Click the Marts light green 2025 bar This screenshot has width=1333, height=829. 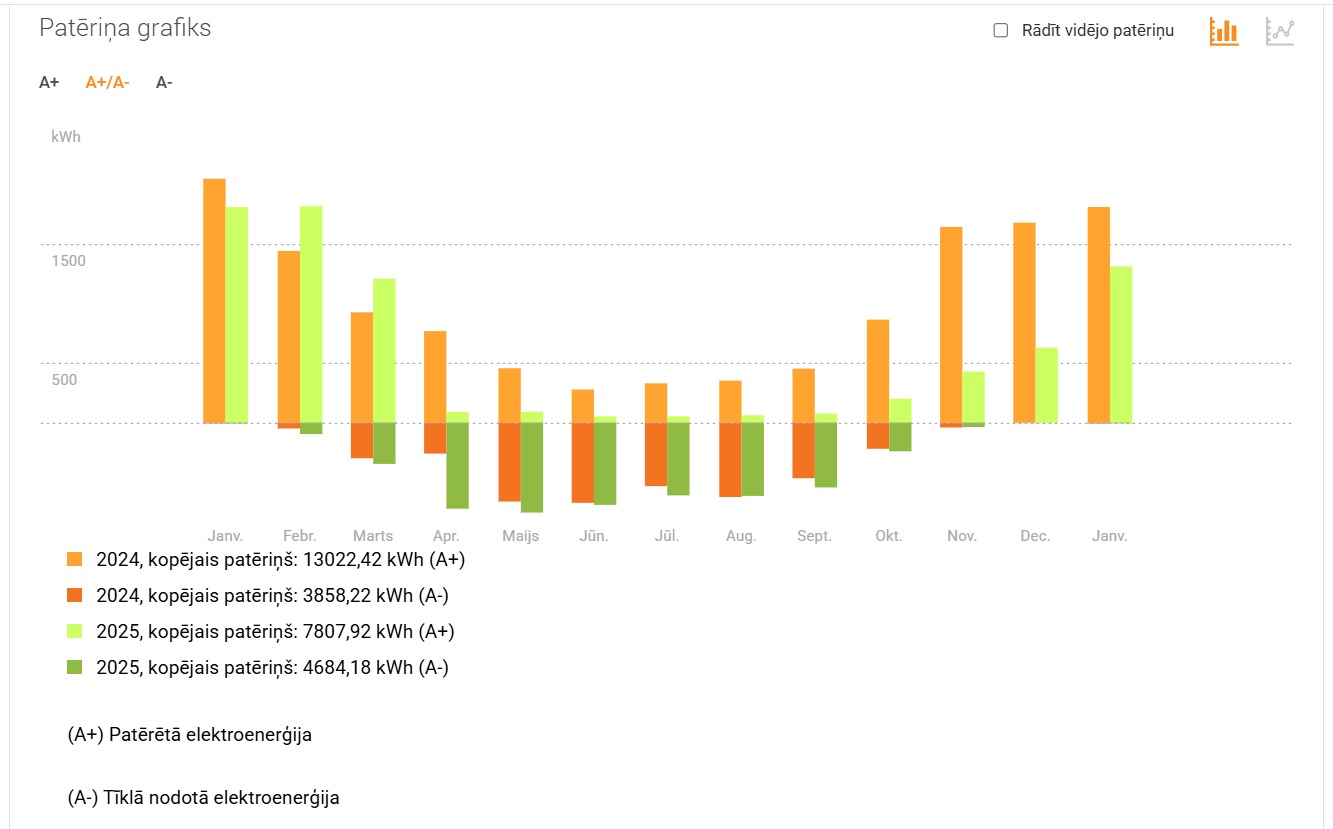click(384, 350)
